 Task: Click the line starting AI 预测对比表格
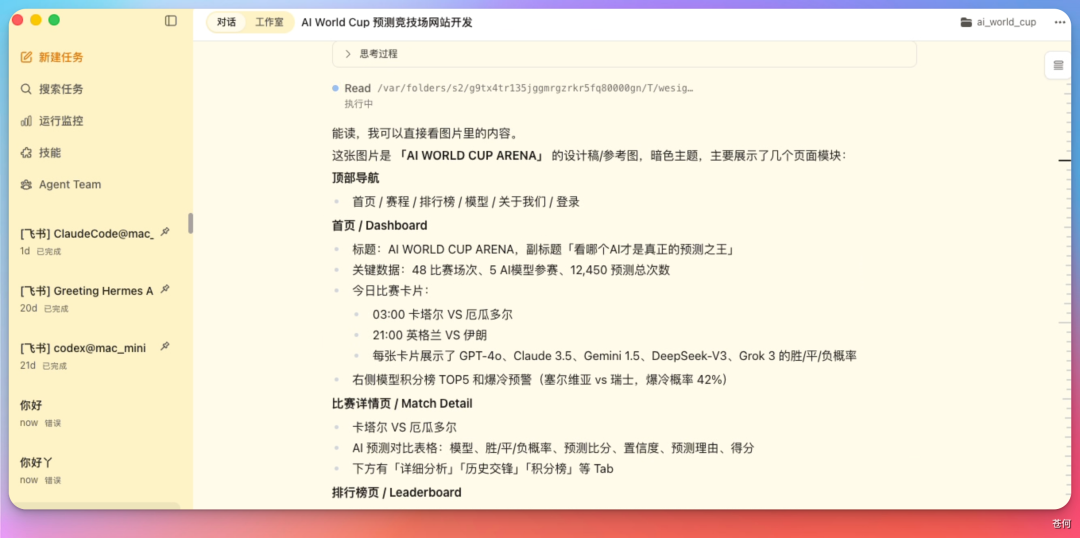[553, 448]
